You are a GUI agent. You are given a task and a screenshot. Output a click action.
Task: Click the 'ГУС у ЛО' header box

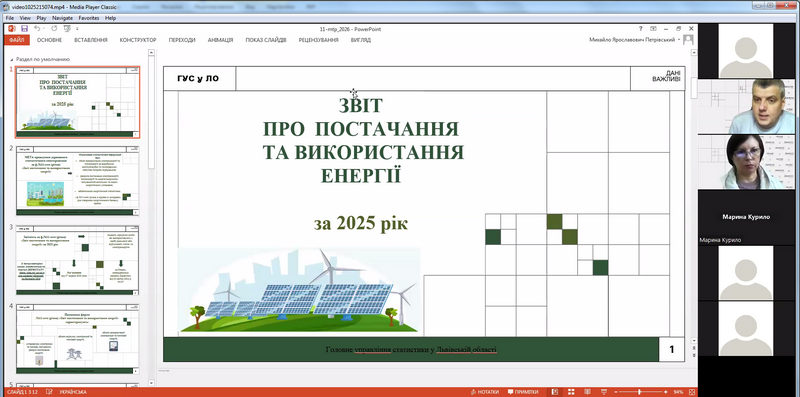199,79
